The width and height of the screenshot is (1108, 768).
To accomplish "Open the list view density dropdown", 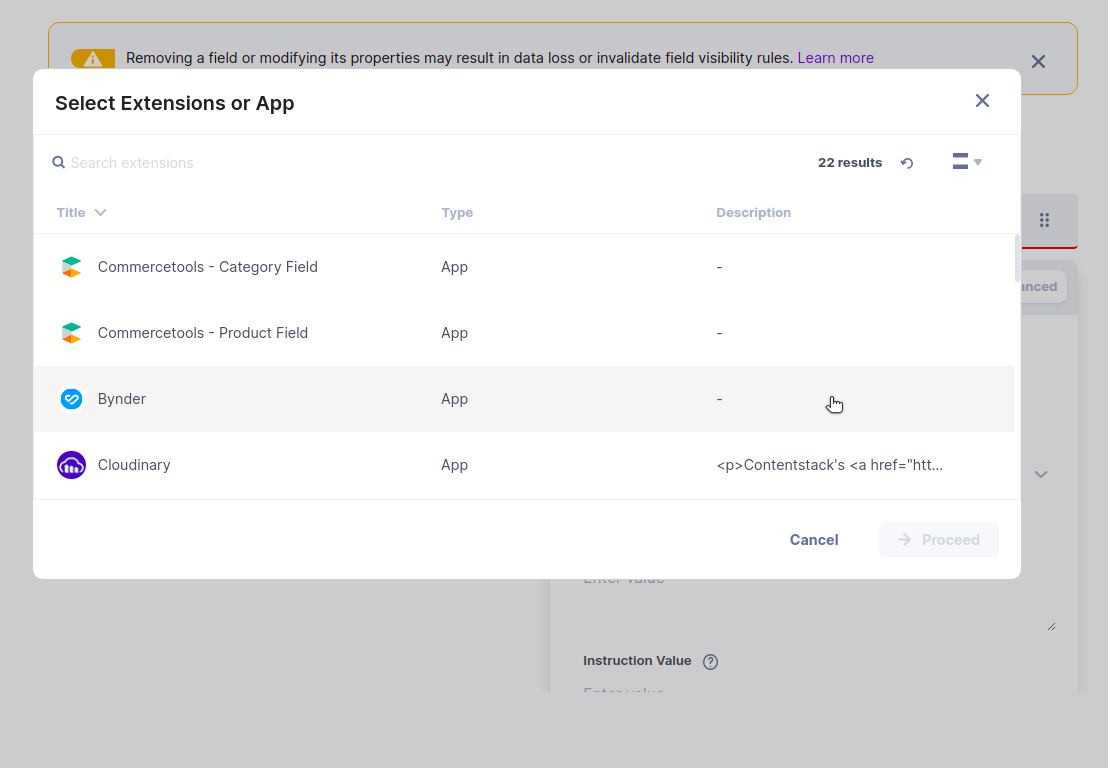I will 967,162.
